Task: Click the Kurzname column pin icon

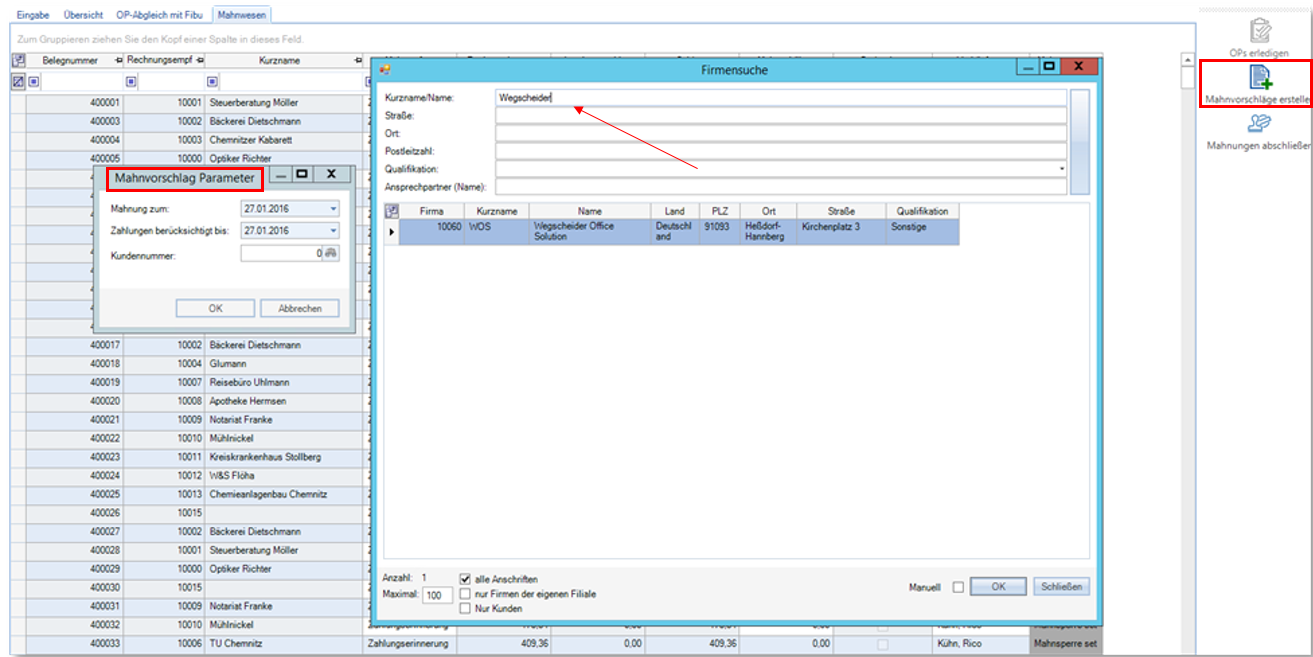Action: [x=357, y=61]
